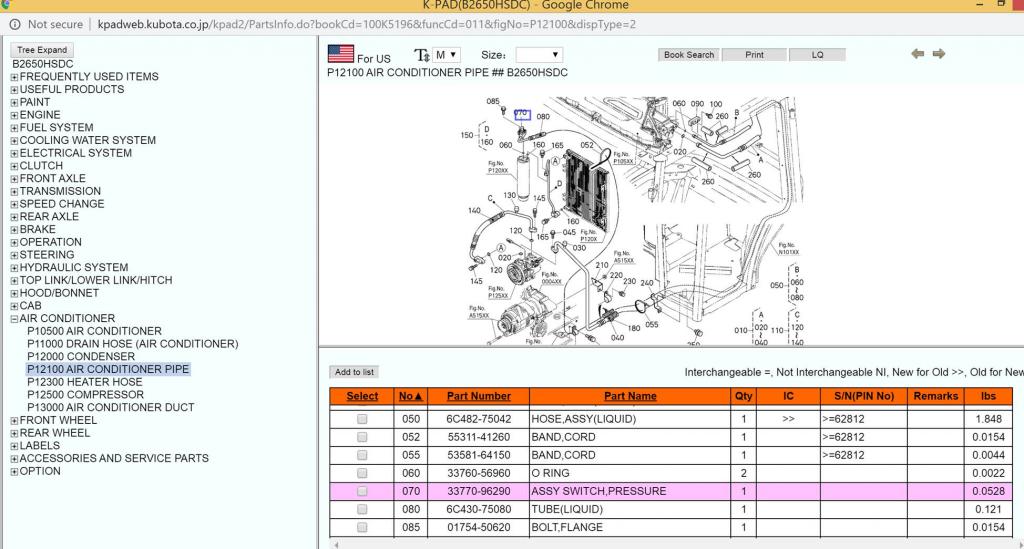Go to next figure with right arrow
The height and width of the screenshot is (549, 1024).
938,54
